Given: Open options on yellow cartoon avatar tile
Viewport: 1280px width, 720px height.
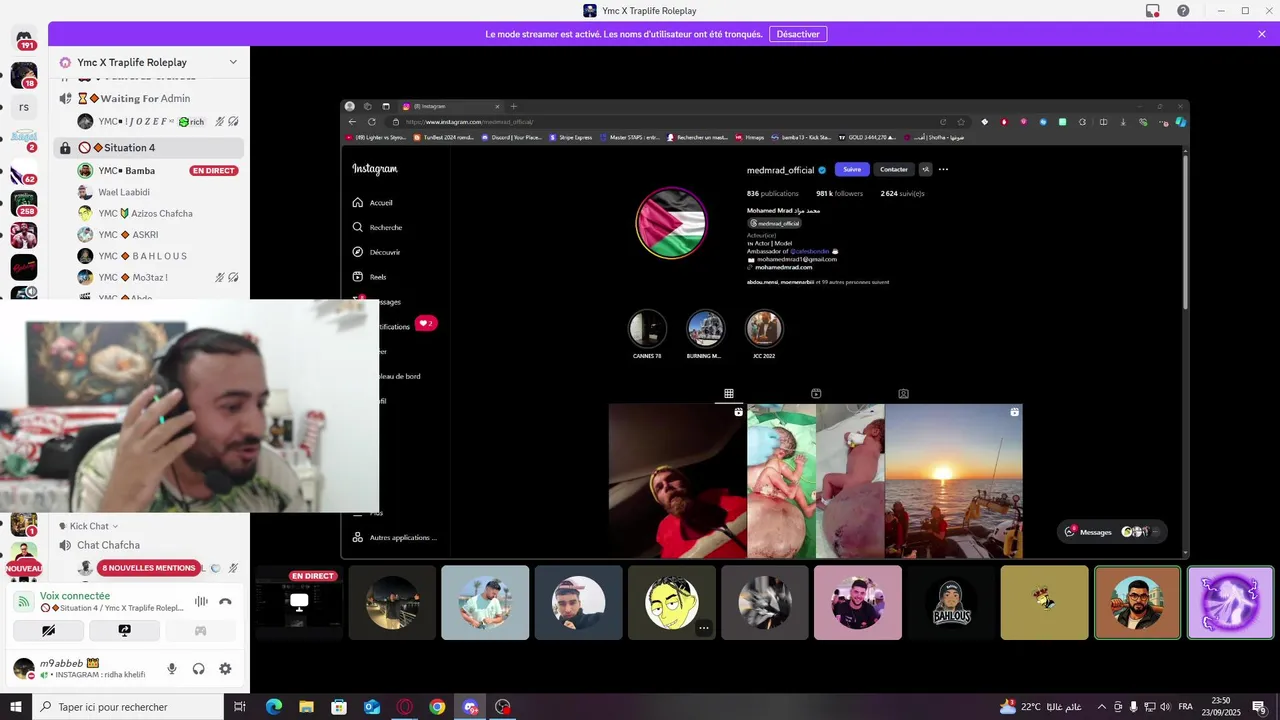Looking at the screenshot, I should click(x=704, y=628).
